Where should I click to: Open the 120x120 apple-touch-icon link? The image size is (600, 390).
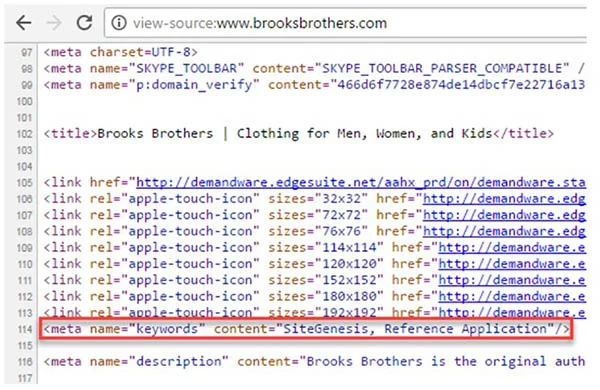[512, 264]
